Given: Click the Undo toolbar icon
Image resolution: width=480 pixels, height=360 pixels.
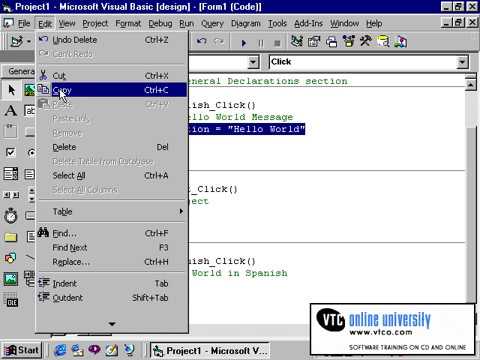Looking at the screenshot, I should [201, 41].
